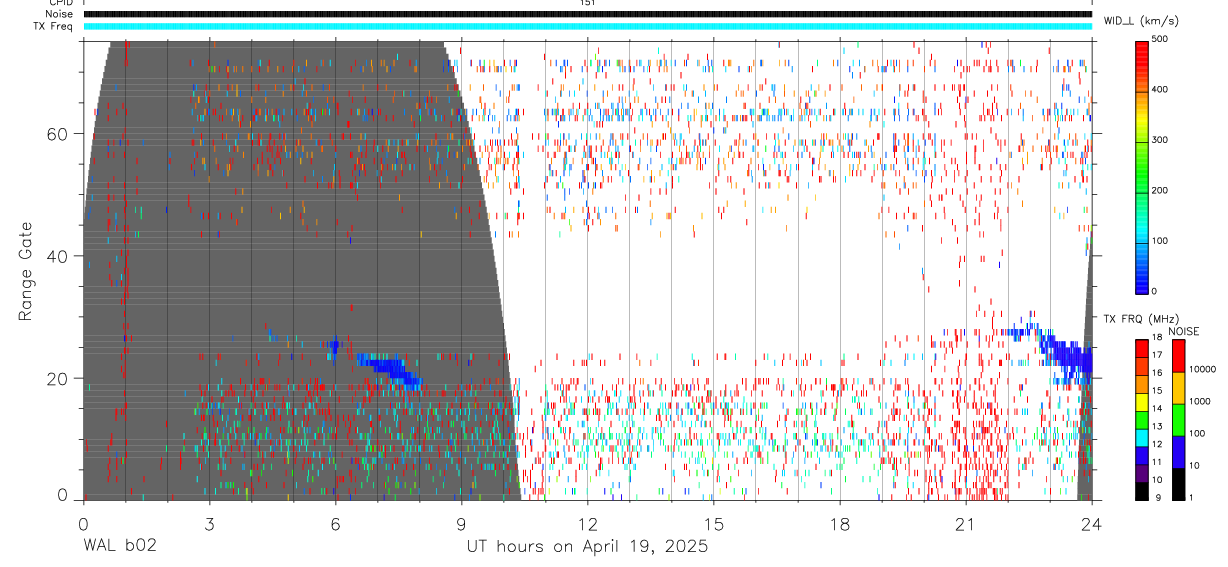Click the 'TX Freq' row label
The height and width of the screenshot is (567, 1228).
tap(54, 26)
